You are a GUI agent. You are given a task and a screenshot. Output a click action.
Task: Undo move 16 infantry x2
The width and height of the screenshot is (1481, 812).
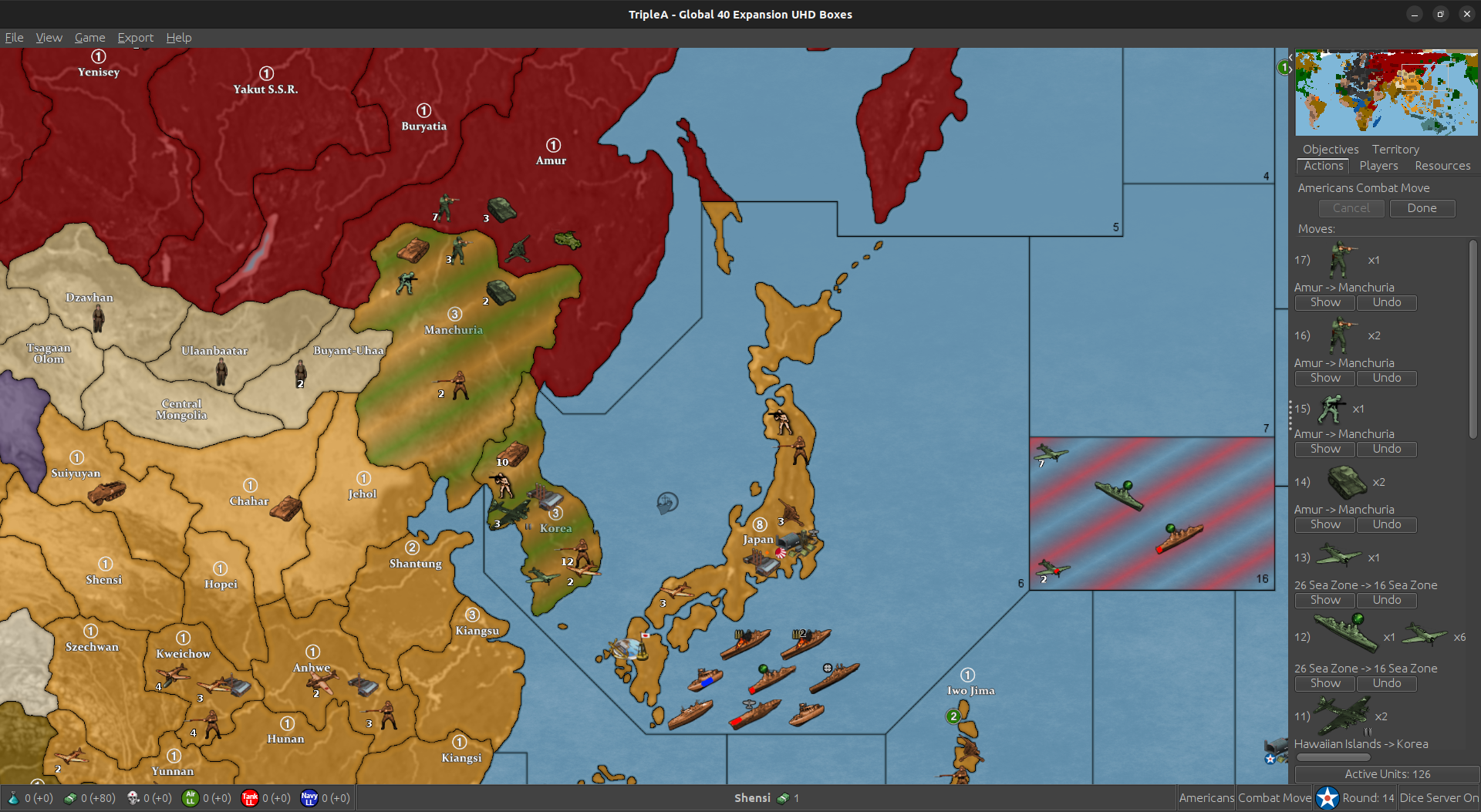click(x=1386, y=378)
